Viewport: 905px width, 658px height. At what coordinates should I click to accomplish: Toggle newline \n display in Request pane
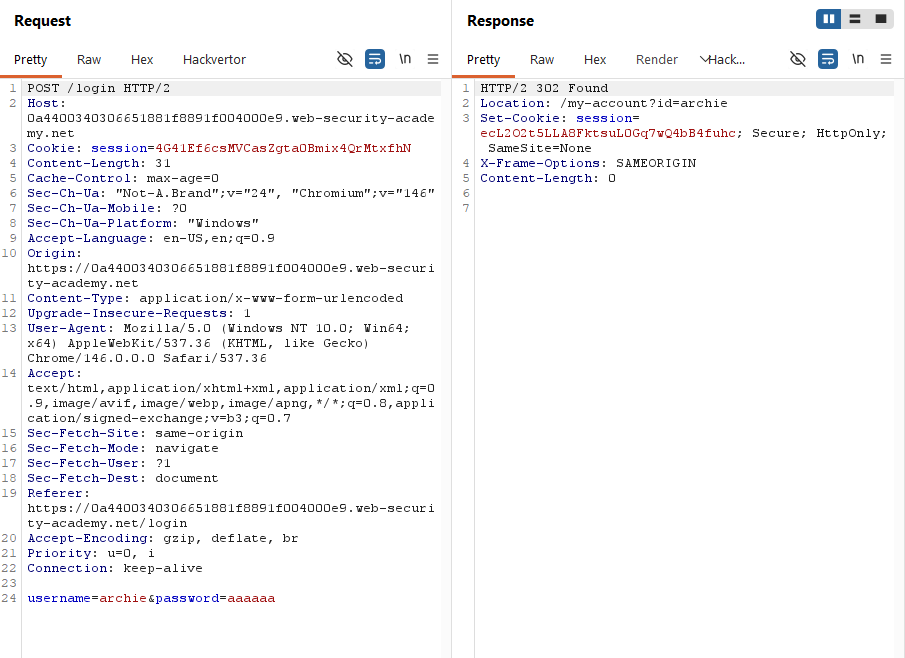[x=405, y=59]
